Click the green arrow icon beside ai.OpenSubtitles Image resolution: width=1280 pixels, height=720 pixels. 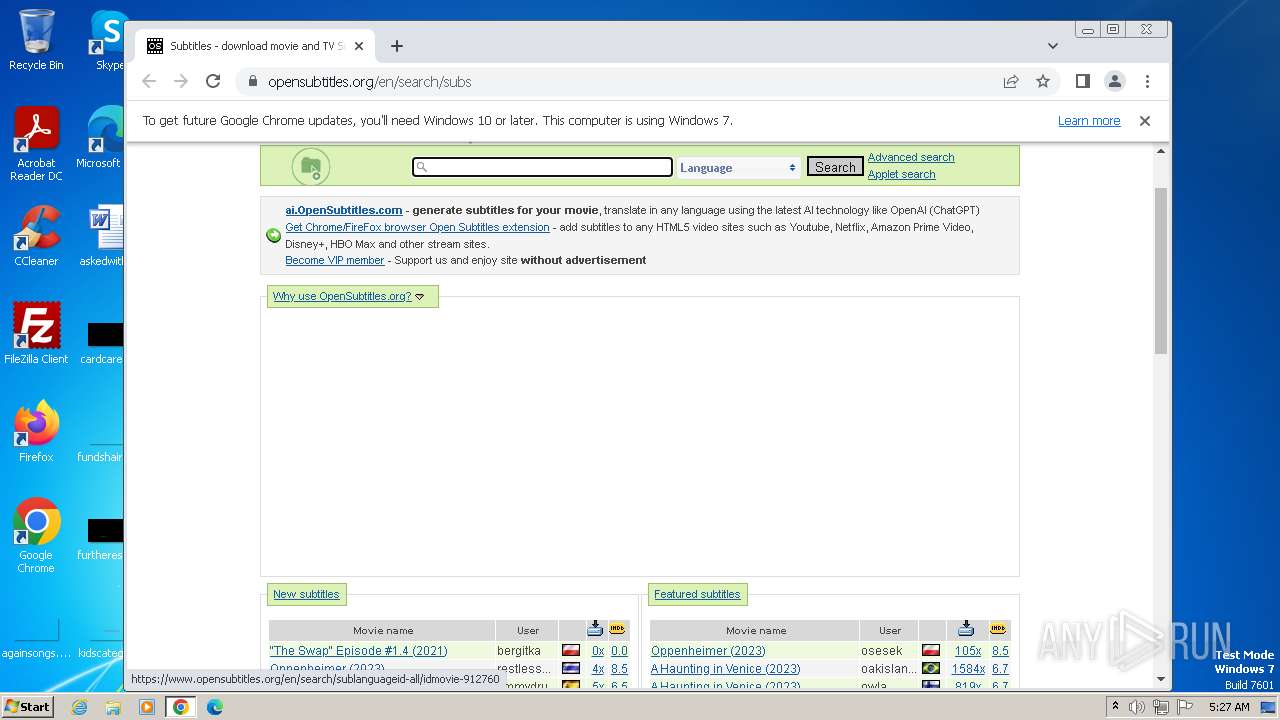[273, 235]
